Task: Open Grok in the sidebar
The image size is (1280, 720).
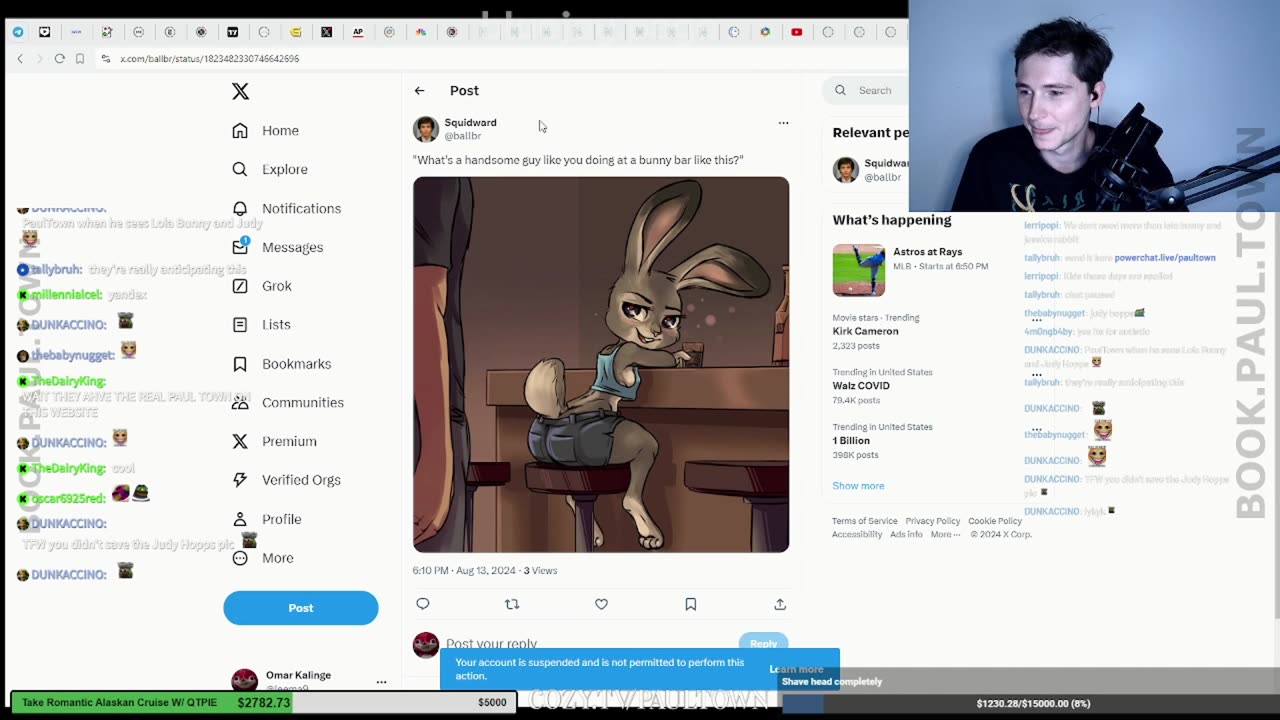Action: point(262,286)
